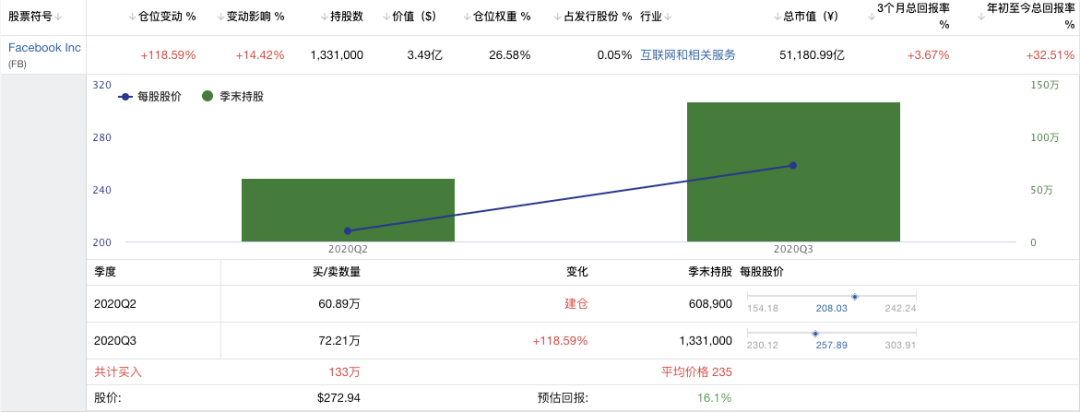Screen dimensions: 1080x412
Task: Sort by 持股数 column header
Action: coord(342,17)
